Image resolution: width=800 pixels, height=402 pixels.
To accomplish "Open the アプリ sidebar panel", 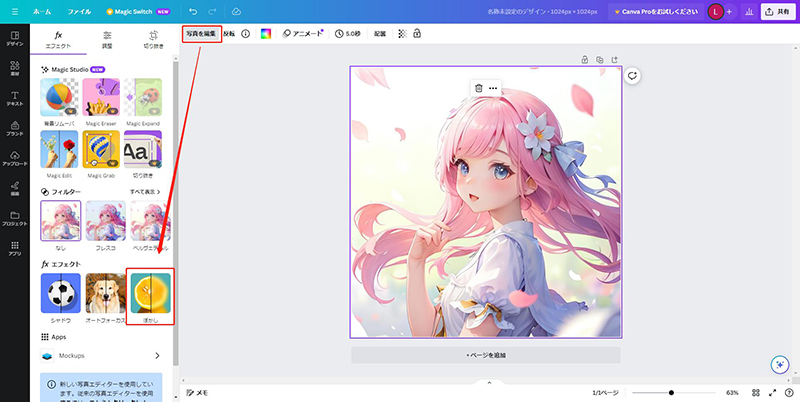I will [15, 248].
